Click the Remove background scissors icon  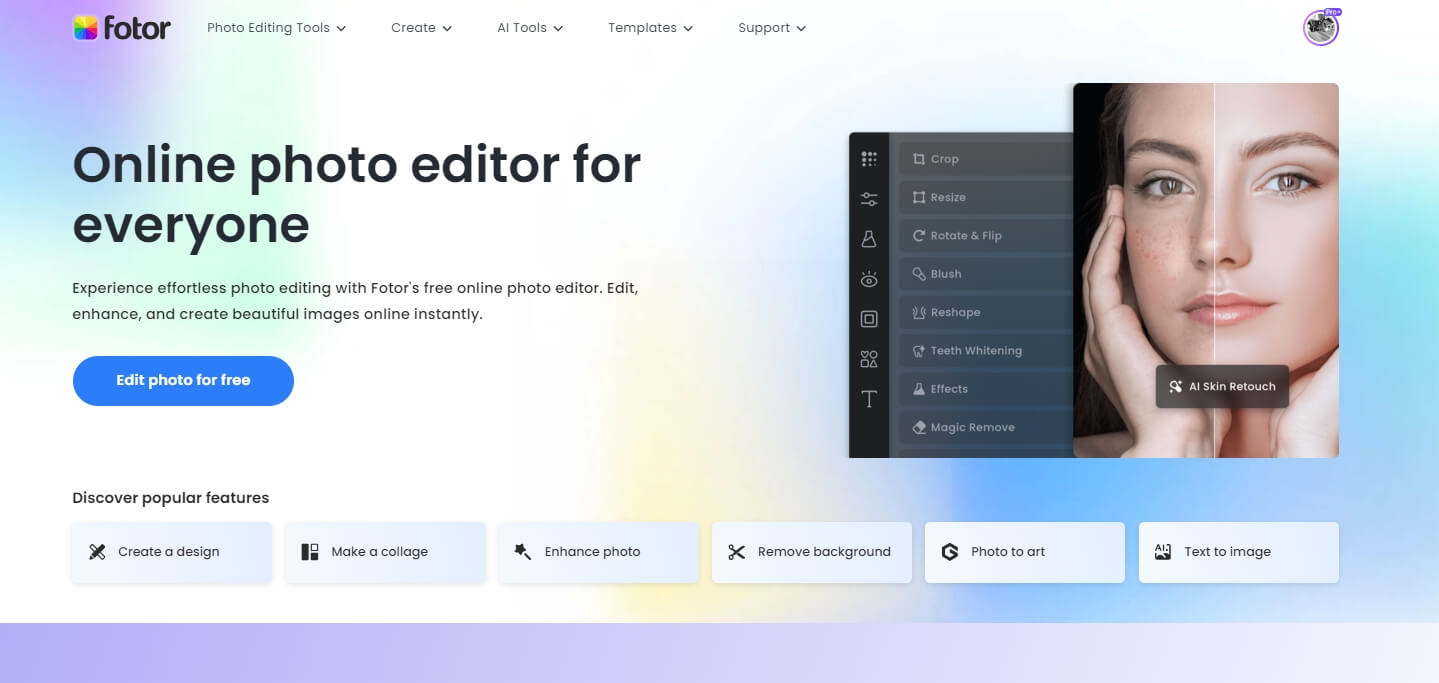pyautogui.click(x=737, y=552)
